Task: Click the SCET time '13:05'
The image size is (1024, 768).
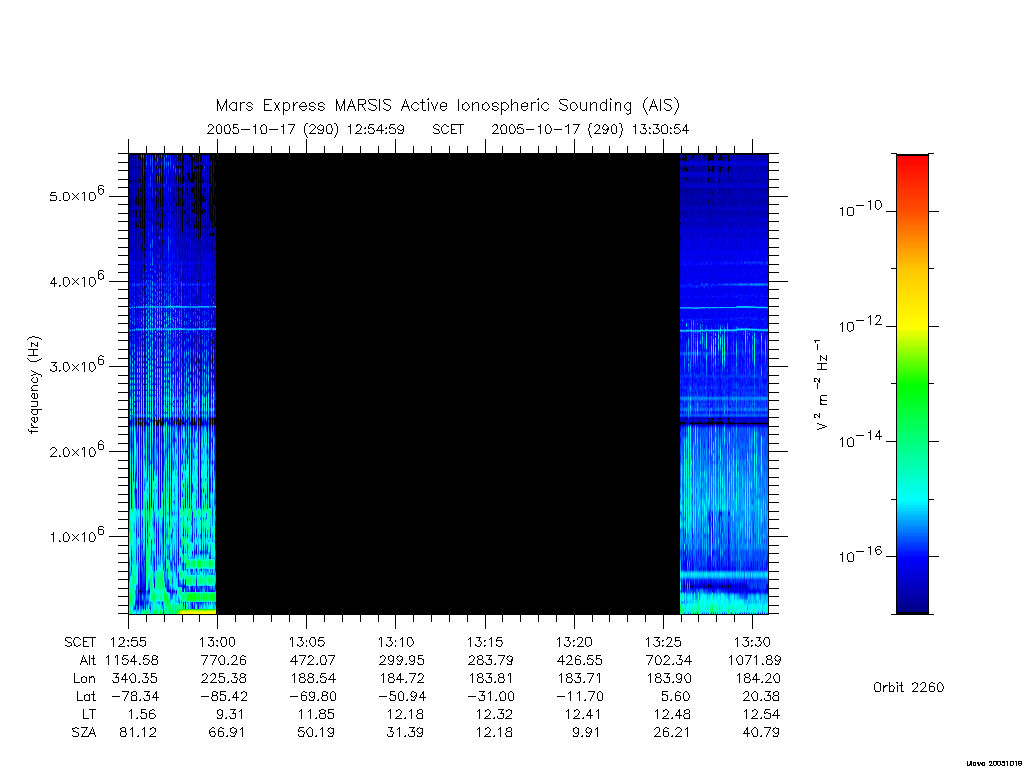Action: pyautogui.click(x=307, y=643)
